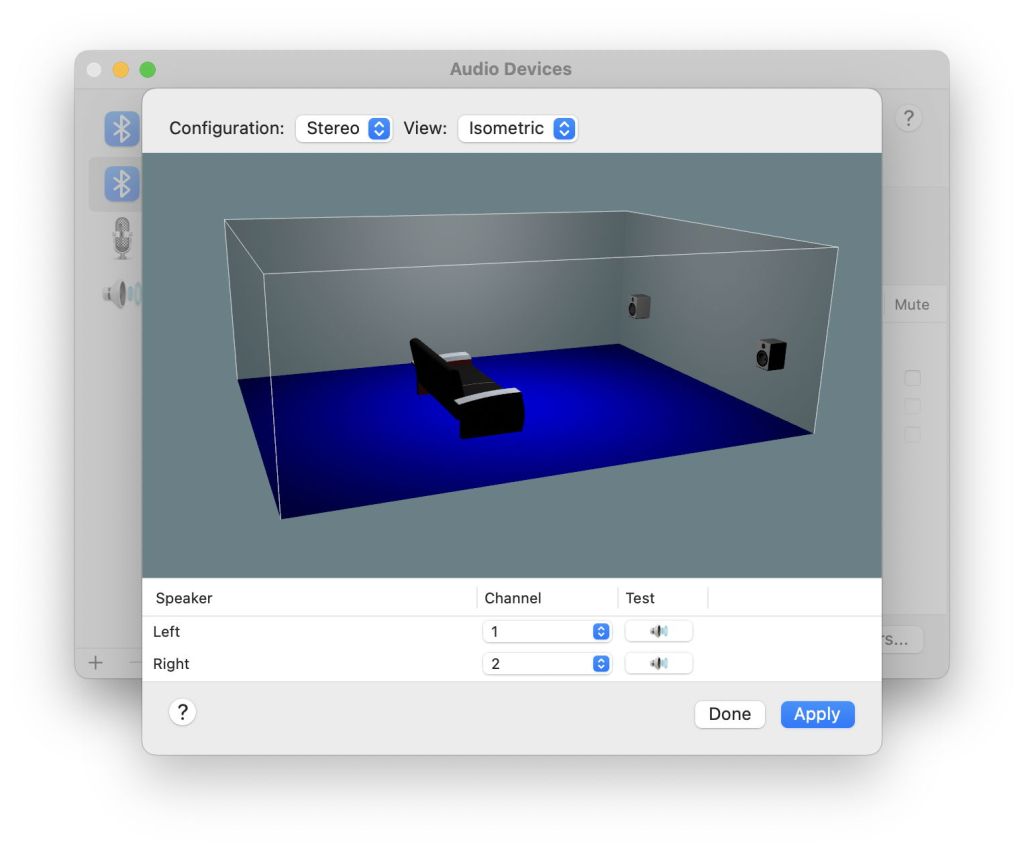1024x854 pixels.
Task: Click the plus button to add device
Action: (x=96, y=662)
